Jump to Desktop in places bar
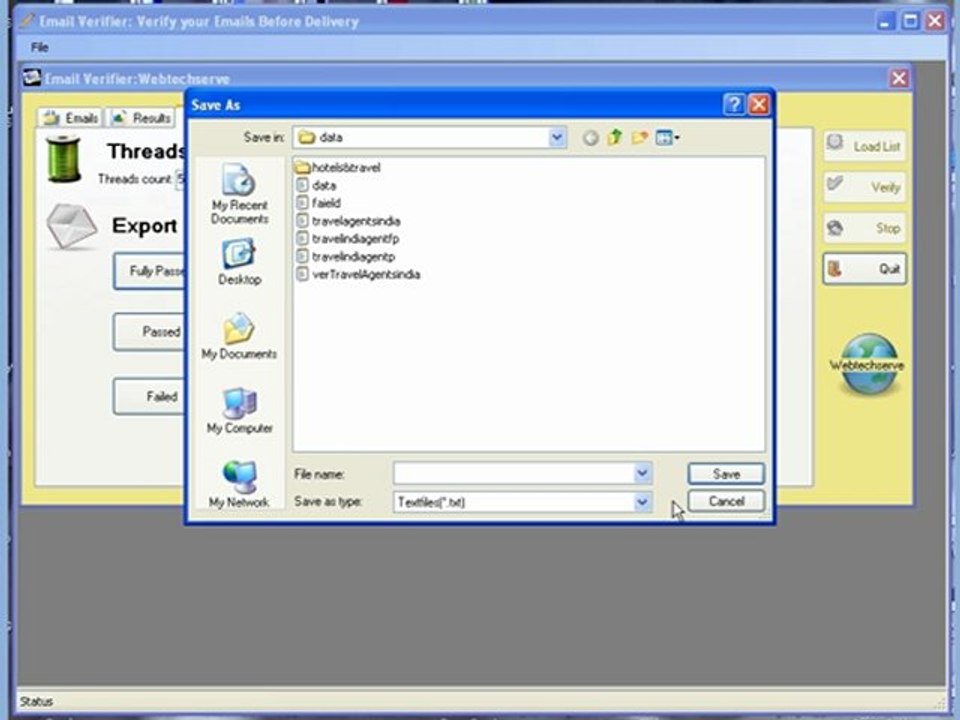 (239, 263)
